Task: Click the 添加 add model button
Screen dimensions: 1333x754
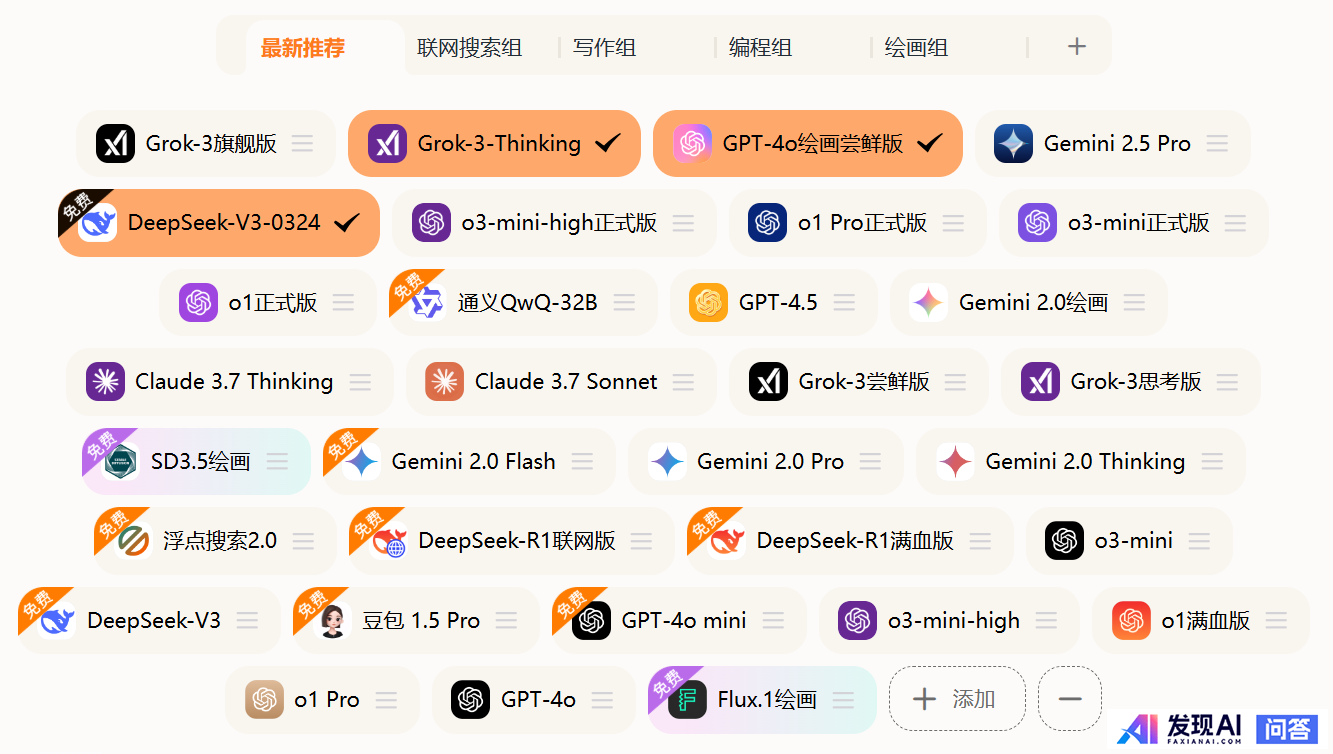Action: (x=957, y=699)
